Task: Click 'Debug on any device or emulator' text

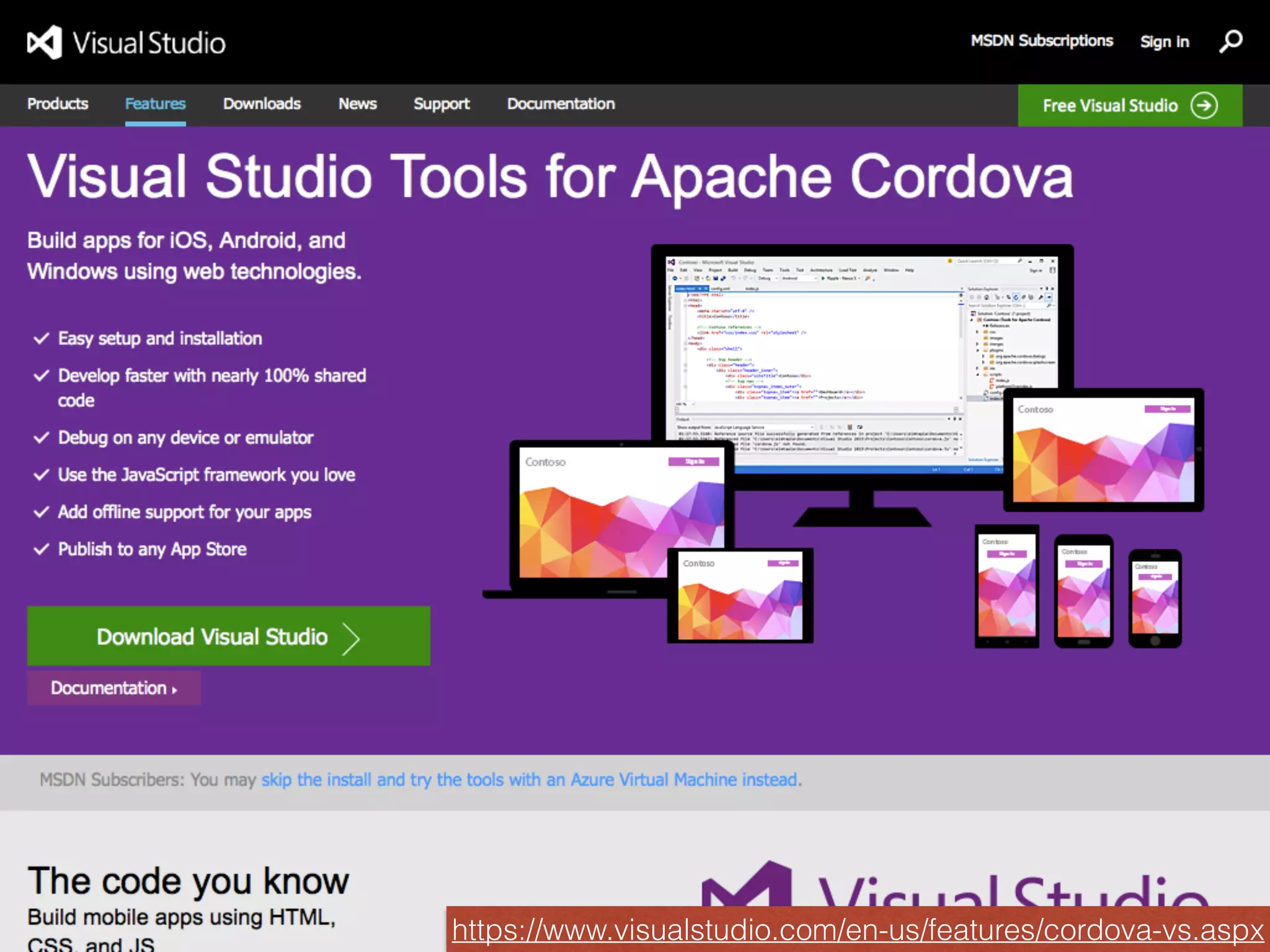Action: tap(185, 438)
